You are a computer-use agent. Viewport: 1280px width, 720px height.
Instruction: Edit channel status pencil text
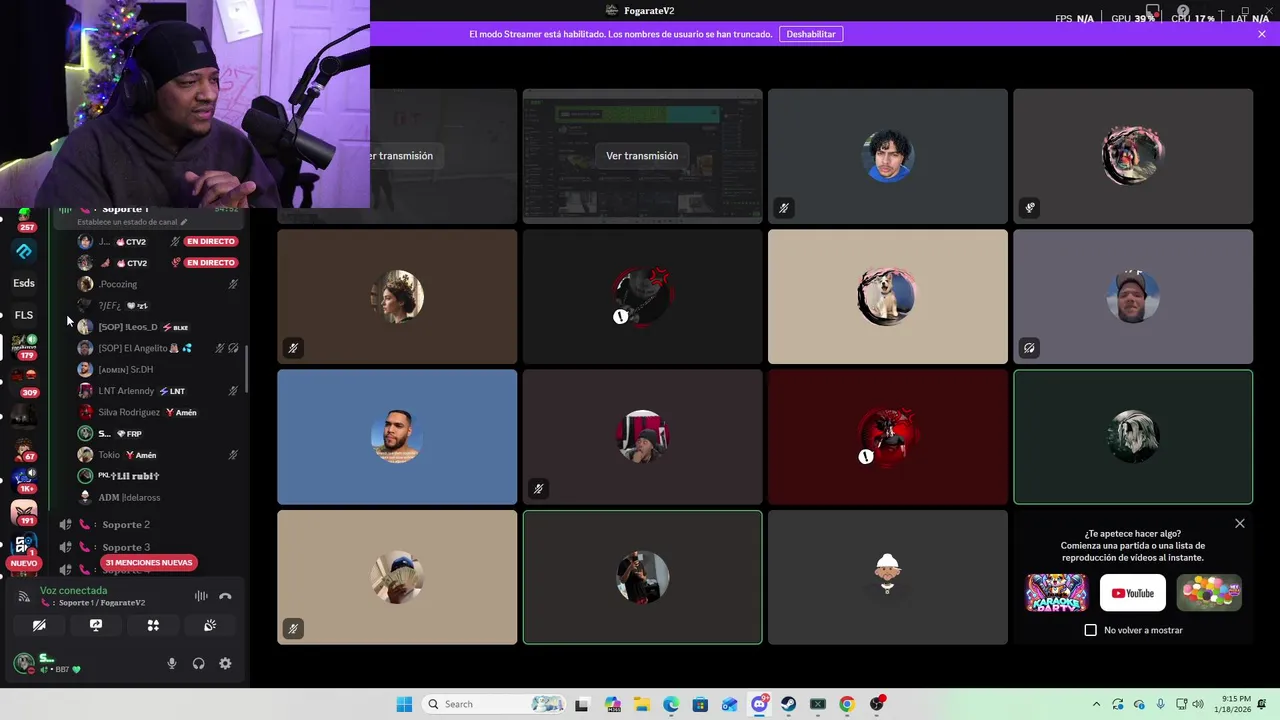[x=132, y=222]
